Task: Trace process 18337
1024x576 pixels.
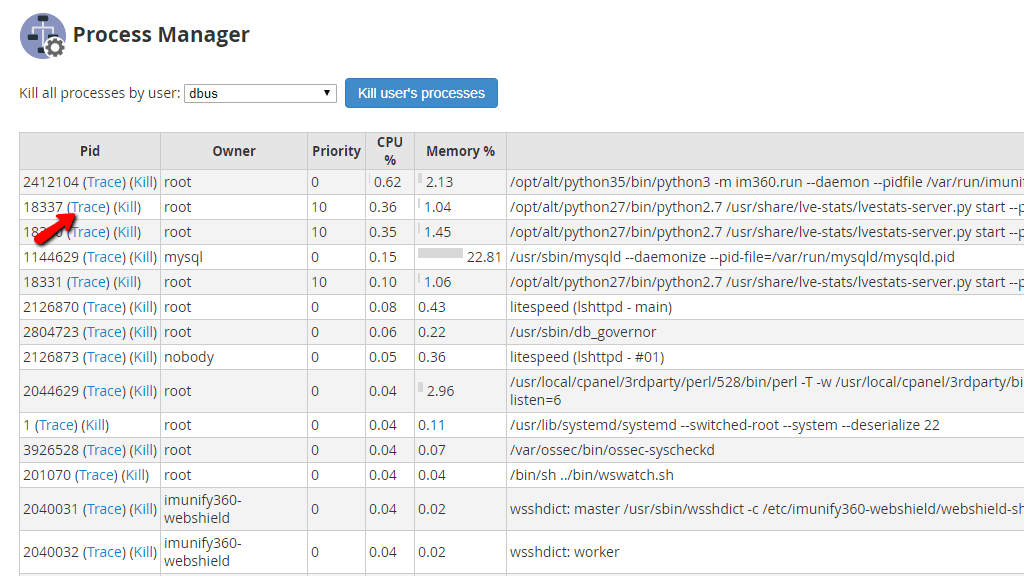Action: point(89,207)
